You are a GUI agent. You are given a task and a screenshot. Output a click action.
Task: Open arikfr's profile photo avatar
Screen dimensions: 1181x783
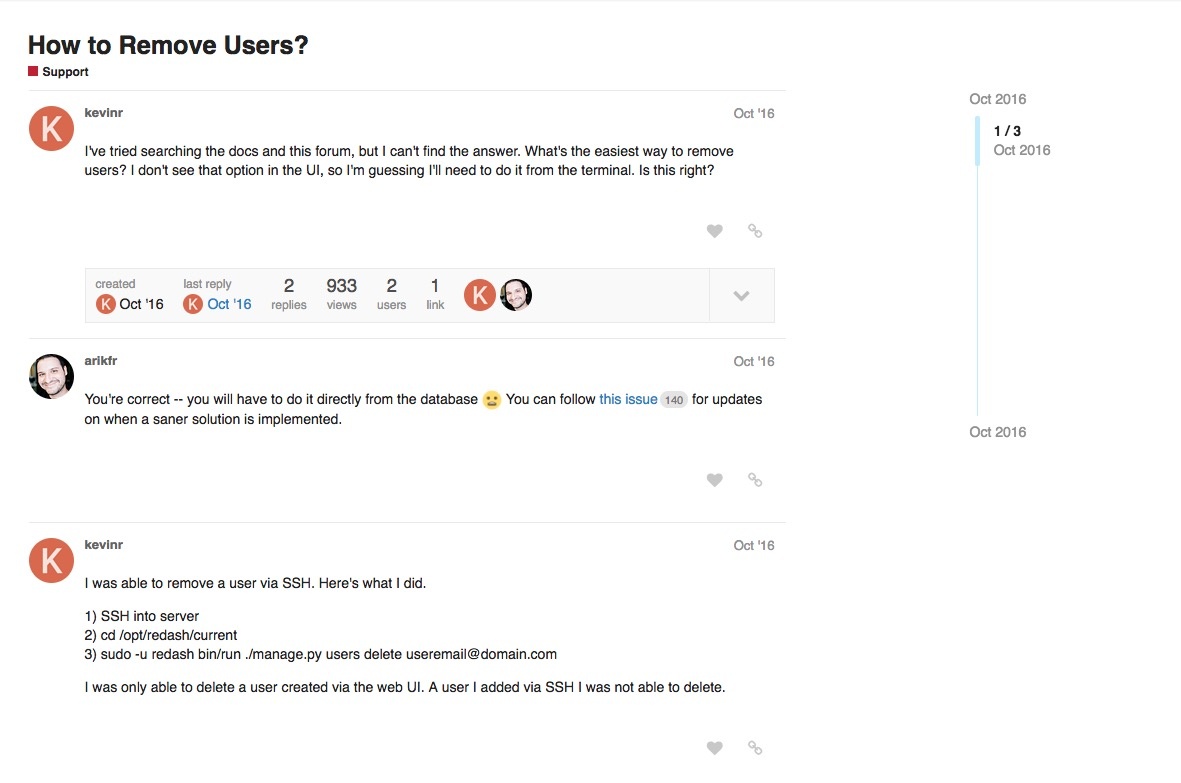(51, 376)
